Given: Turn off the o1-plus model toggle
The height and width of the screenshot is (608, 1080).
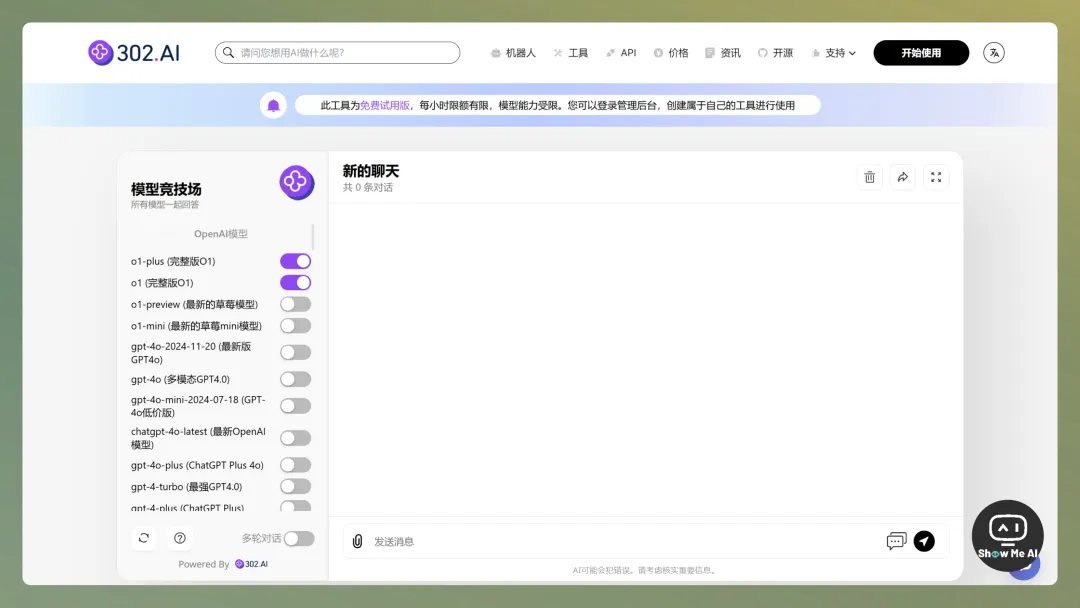Looking at the screenshot, I should tap(295, 261).
